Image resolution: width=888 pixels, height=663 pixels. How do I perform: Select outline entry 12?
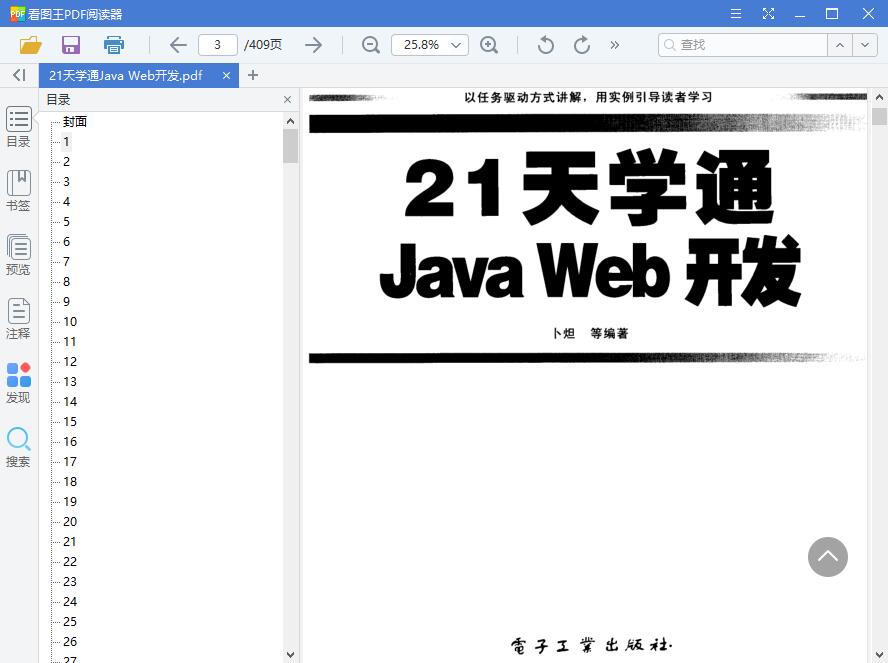(x=70, y=361)
